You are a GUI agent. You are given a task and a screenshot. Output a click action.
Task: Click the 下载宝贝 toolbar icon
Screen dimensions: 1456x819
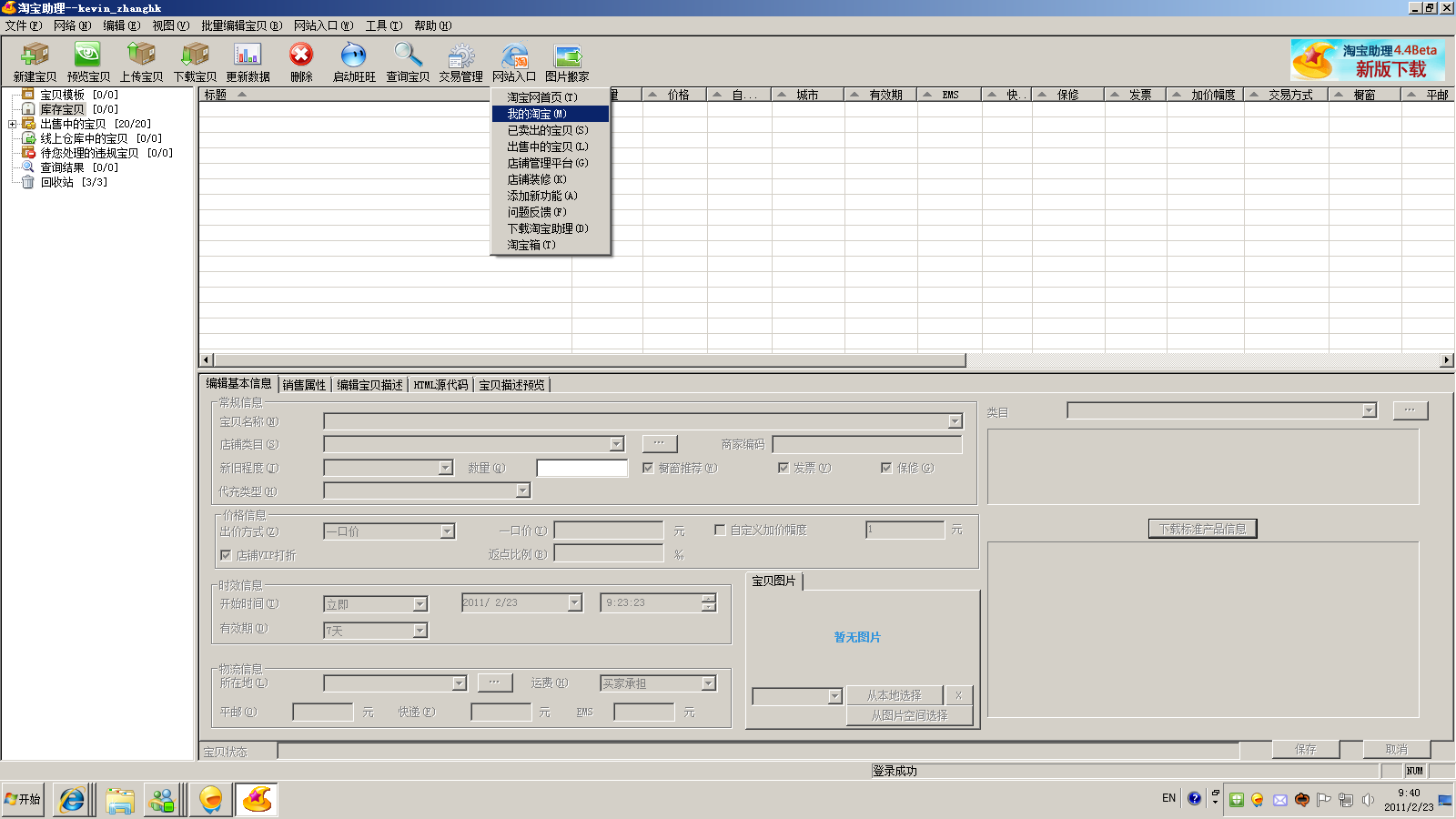point(195,62)
